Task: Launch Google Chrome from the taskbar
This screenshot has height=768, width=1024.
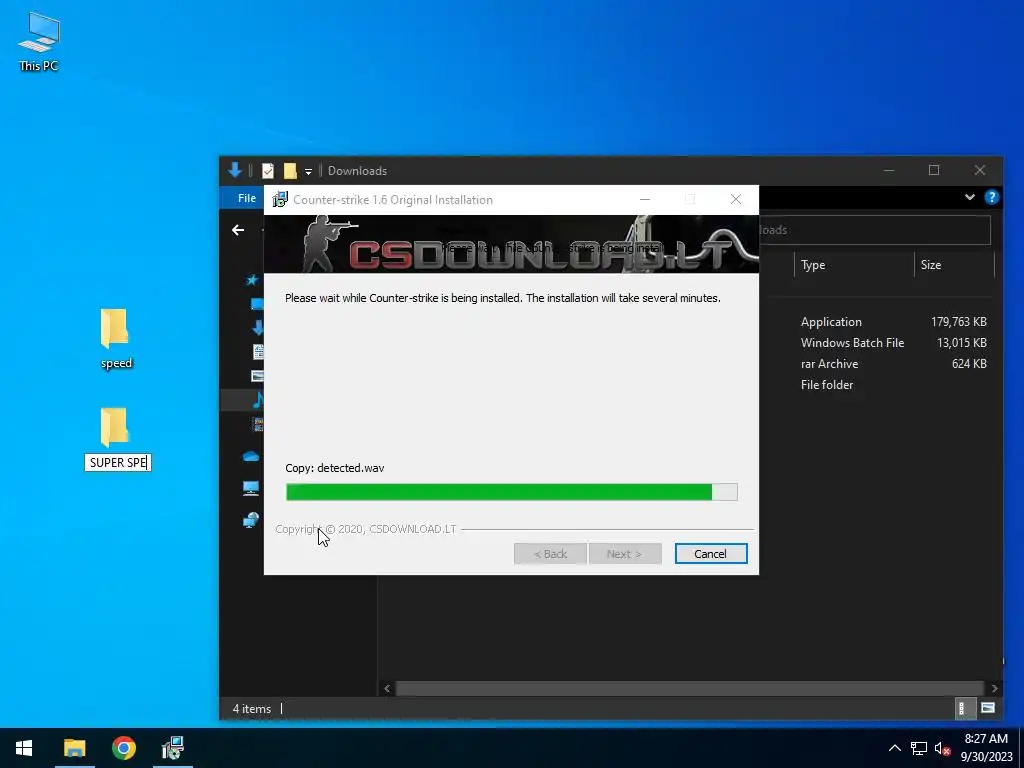Action: tap(123, 748)
